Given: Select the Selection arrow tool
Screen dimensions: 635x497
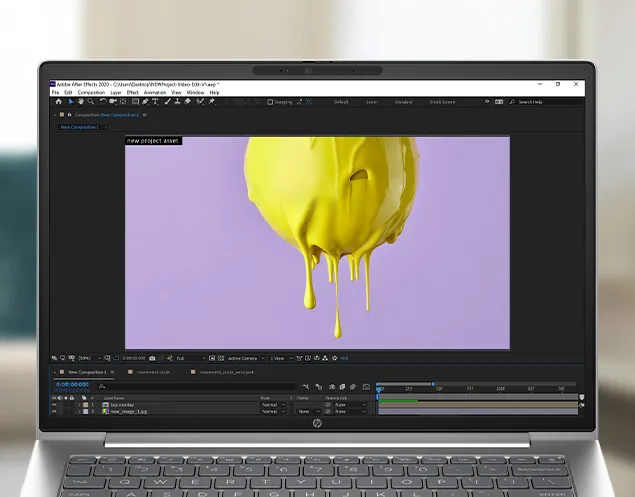Looking at the screenshot, I should tap(70, 102).
